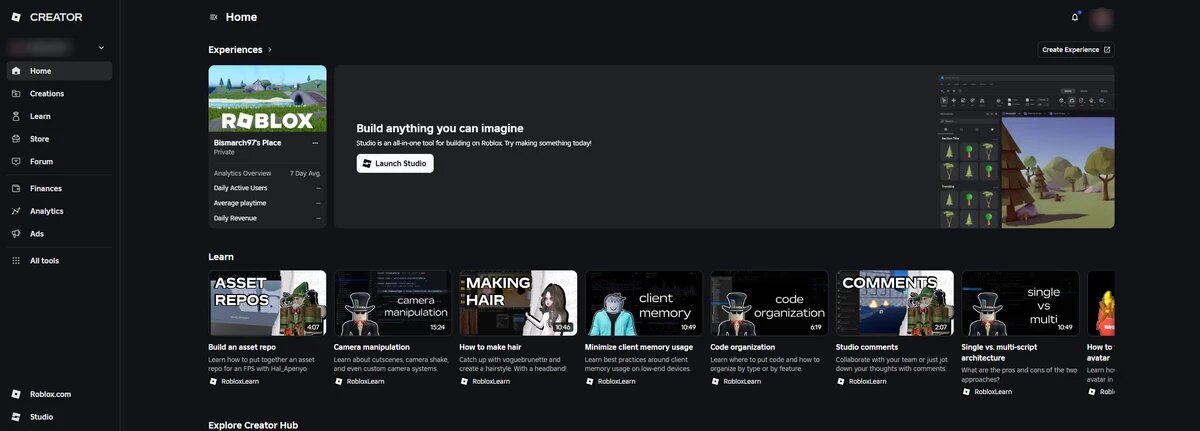The height and width of the screenshot is (431, 1200).
Task: Click the Roblox Creator logo
Action: 47,17
